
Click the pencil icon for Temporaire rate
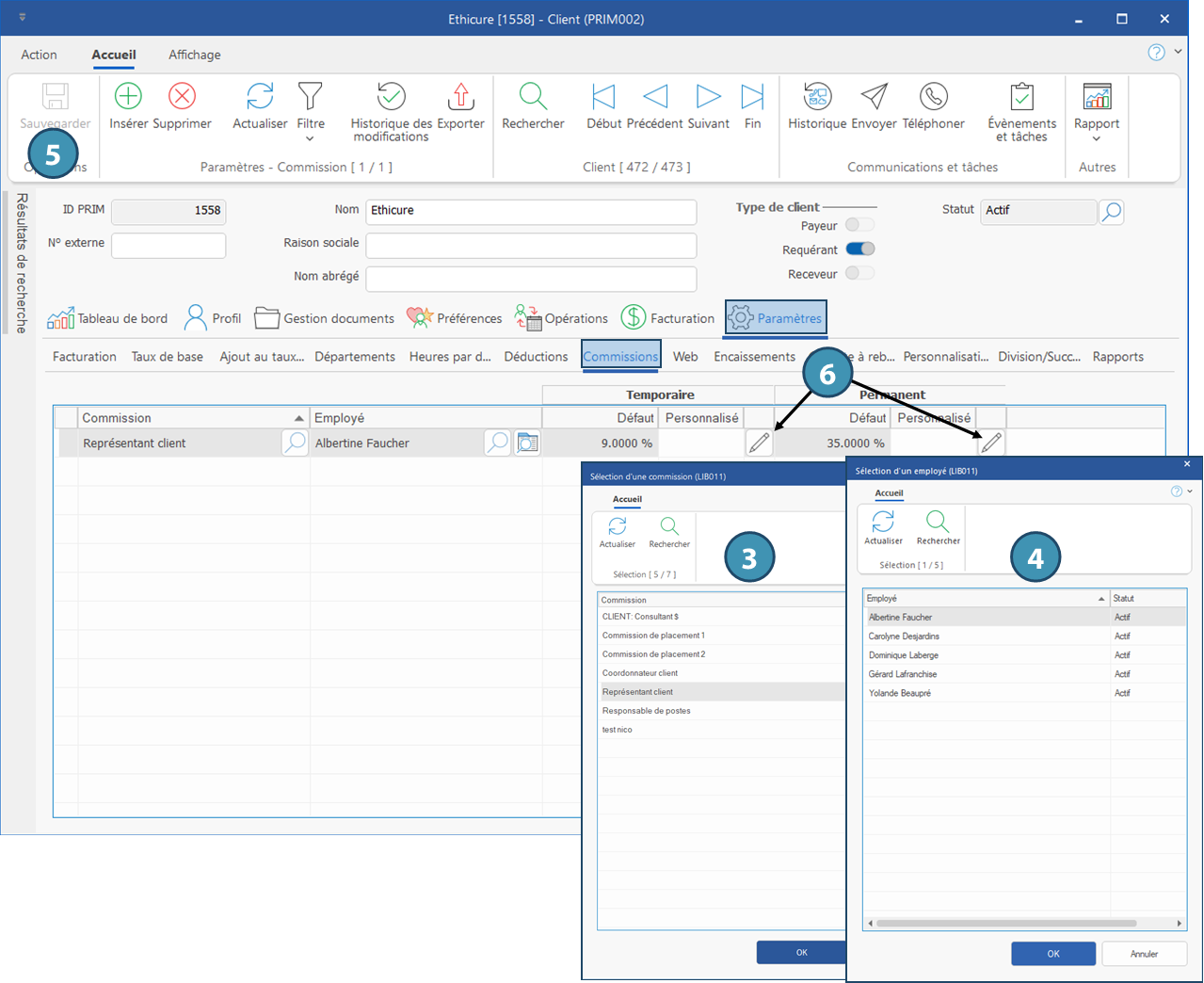click(759, 443)
